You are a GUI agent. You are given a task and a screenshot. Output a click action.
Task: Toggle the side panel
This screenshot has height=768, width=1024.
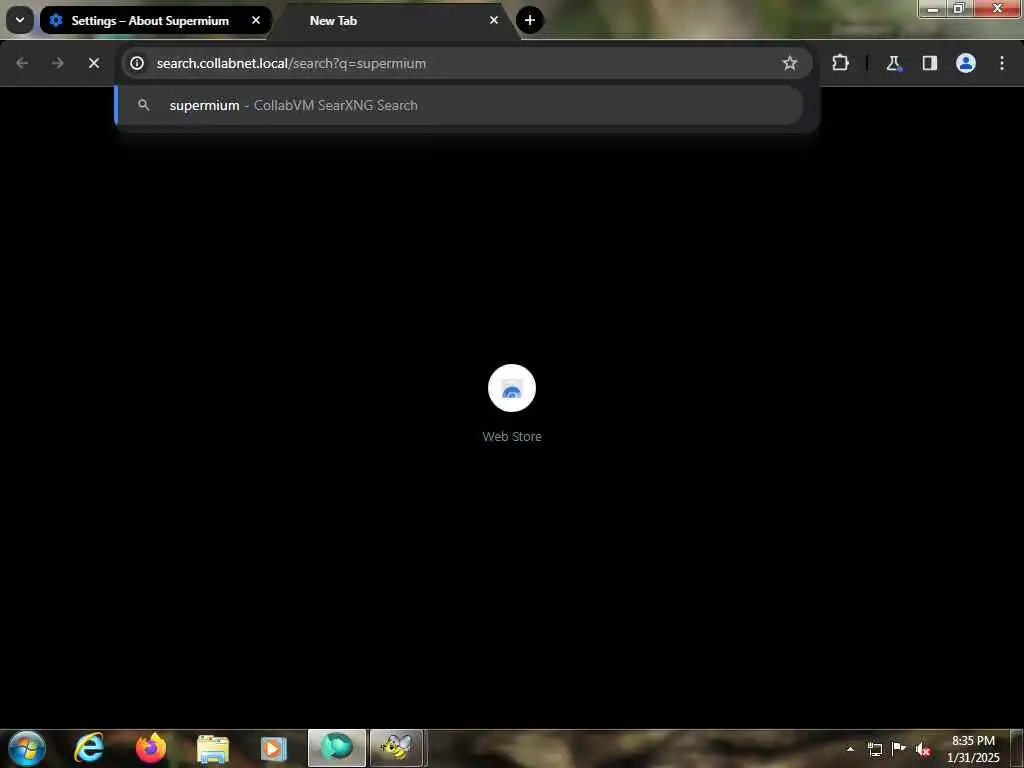coord(929,63)
